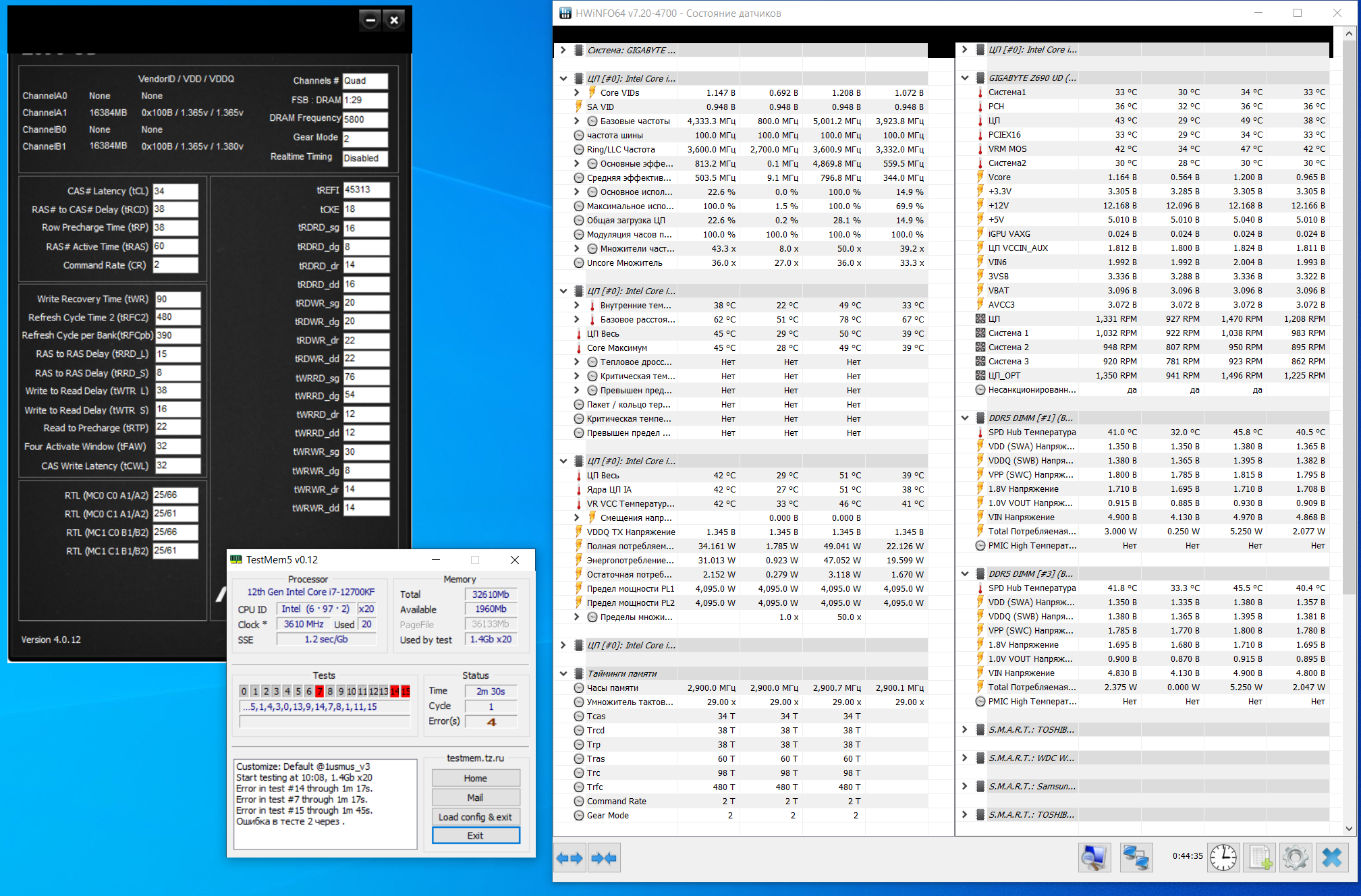Open the sensor summary monitor-magnifier icon

coord(1093,858)
